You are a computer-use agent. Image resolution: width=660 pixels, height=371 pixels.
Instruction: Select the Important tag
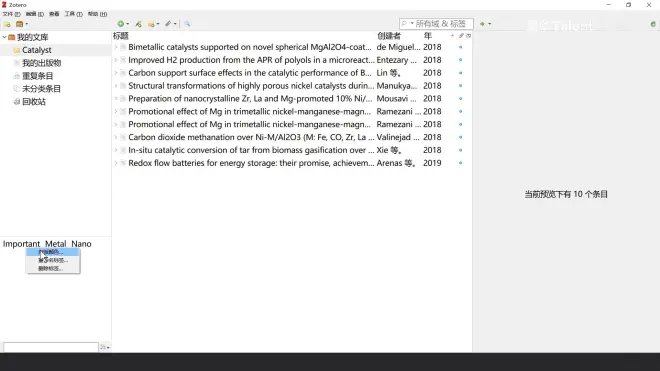point(21,244)
